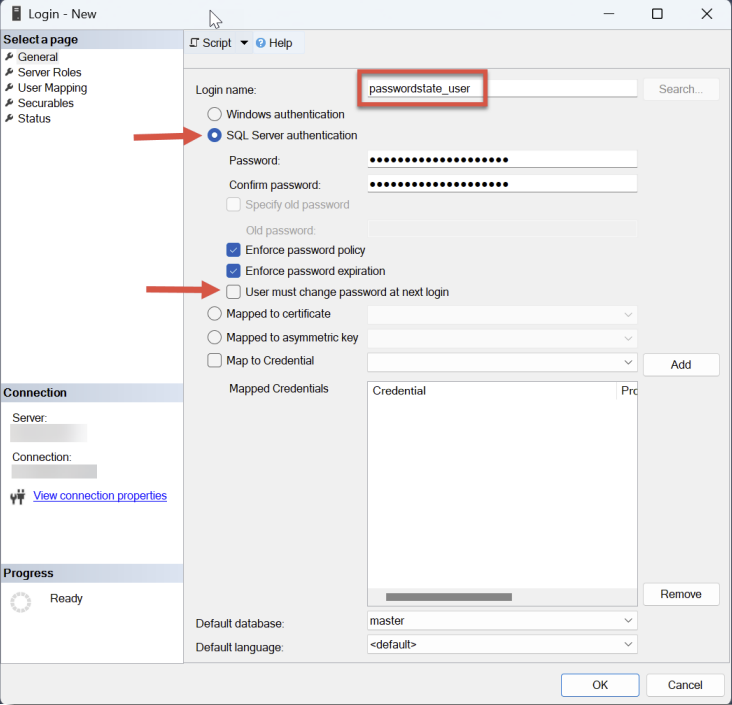The width and height of the screenshot is (732, 705).
Task: Open the Map to Credential dropdown
Action: [x=502, y=362]
